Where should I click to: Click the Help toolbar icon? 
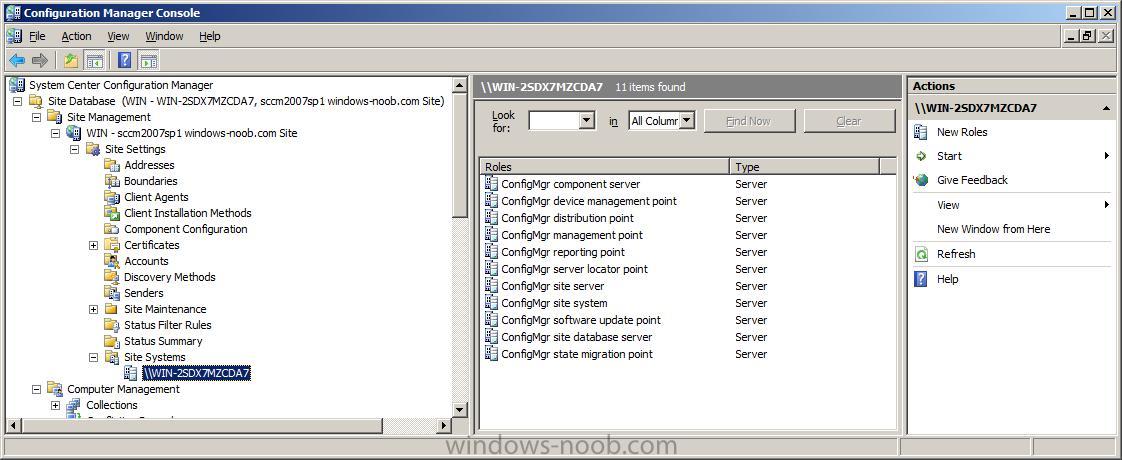point(125,61)
